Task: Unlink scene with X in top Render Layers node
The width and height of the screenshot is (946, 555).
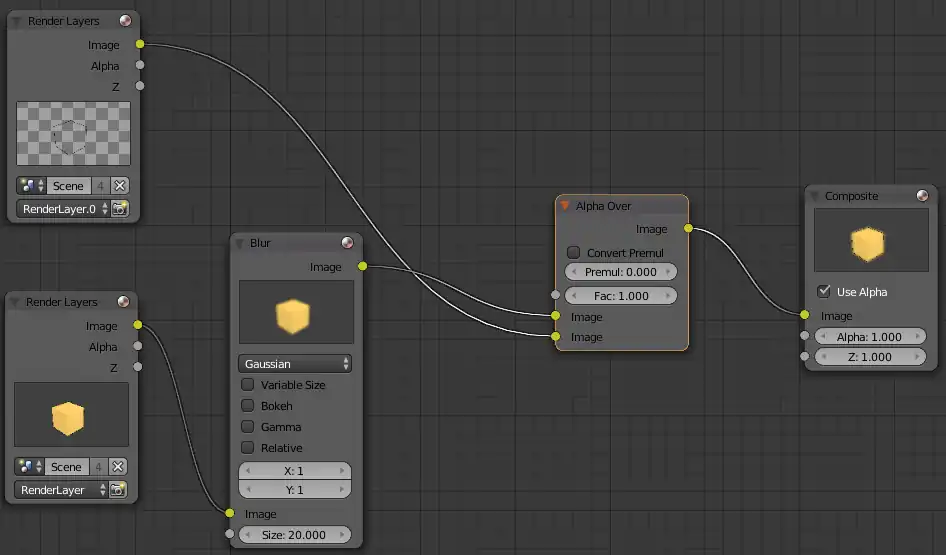Action: pyautogui.click(x=120, y=186)
